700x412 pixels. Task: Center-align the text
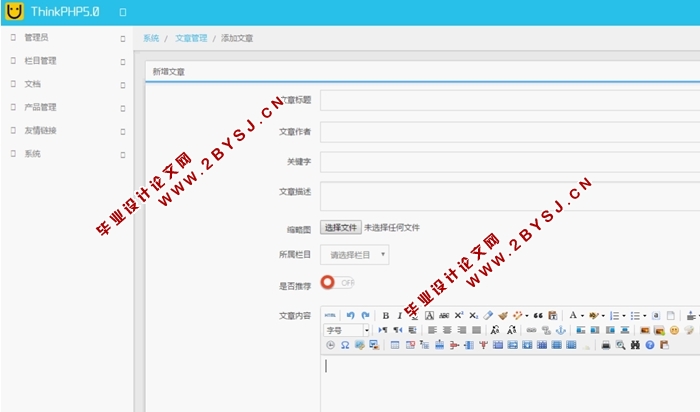[447, 330]
